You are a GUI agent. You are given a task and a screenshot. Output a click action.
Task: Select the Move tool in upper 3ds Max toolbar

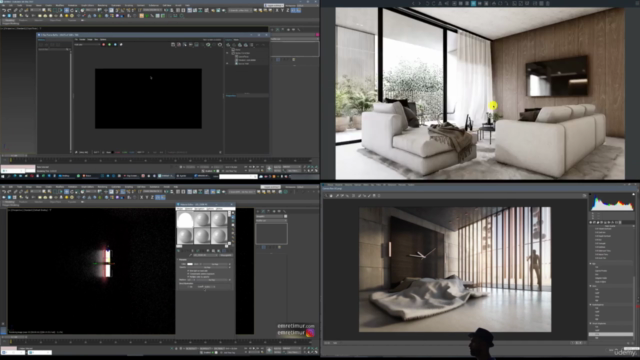(67, 10)
